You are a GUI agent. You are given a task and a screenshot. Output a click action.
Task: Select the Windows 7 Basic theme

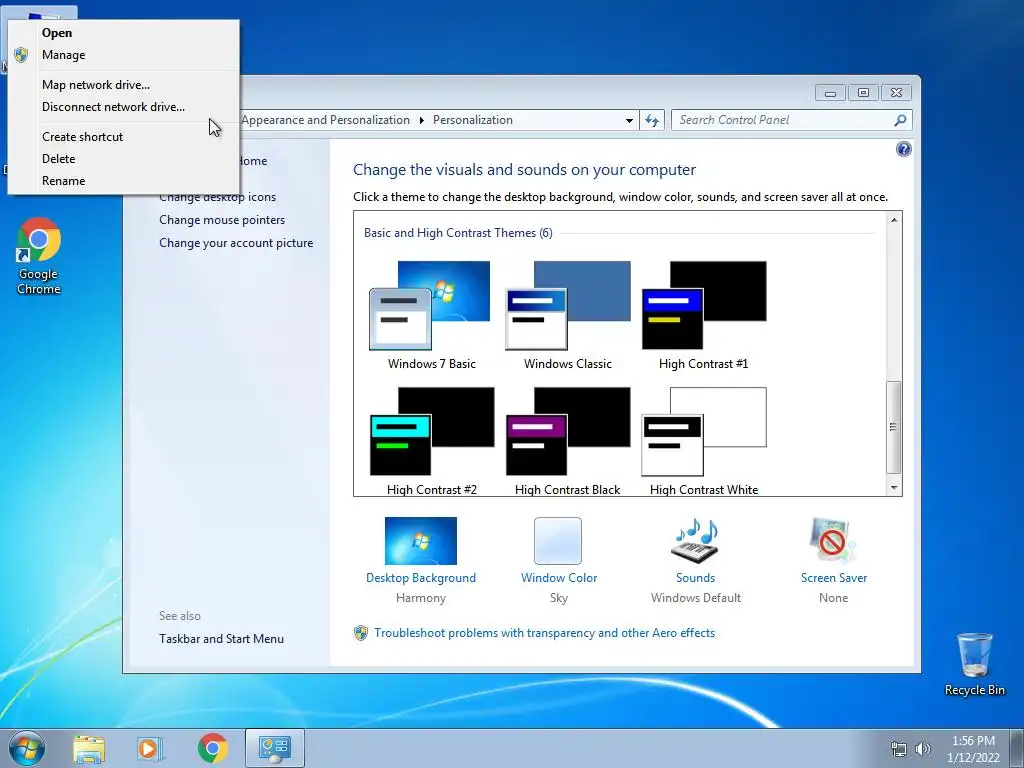(x=432, y=316)
